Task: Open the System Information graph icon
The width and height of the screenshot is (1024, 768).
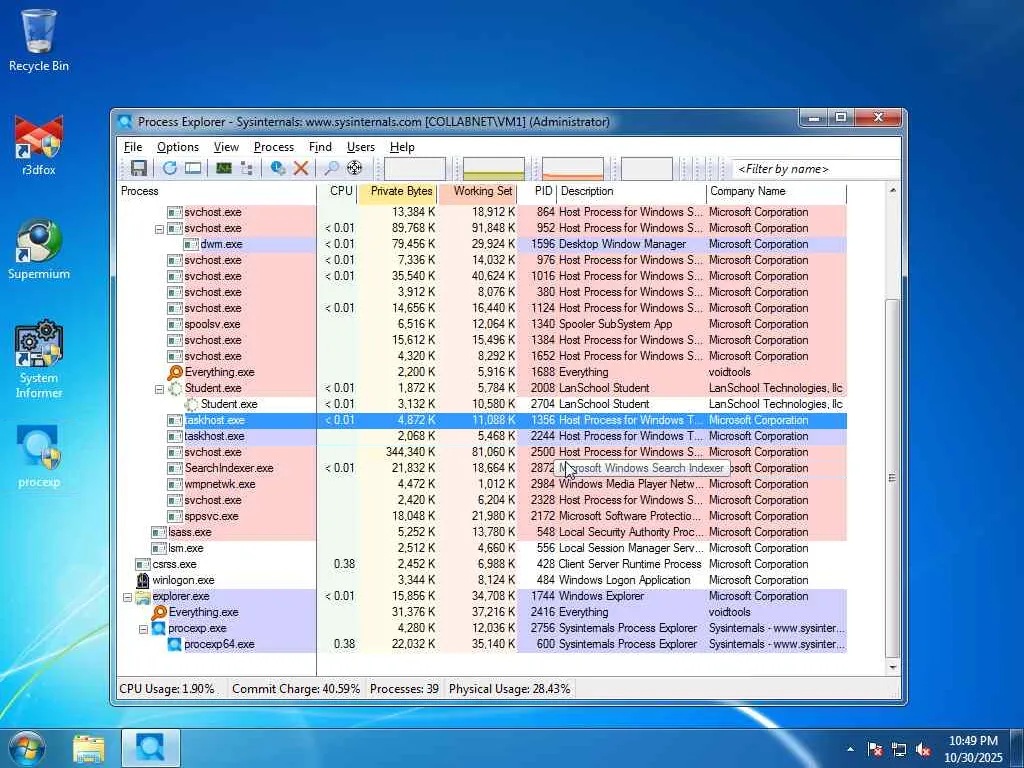Action: [x=224, y=168]
